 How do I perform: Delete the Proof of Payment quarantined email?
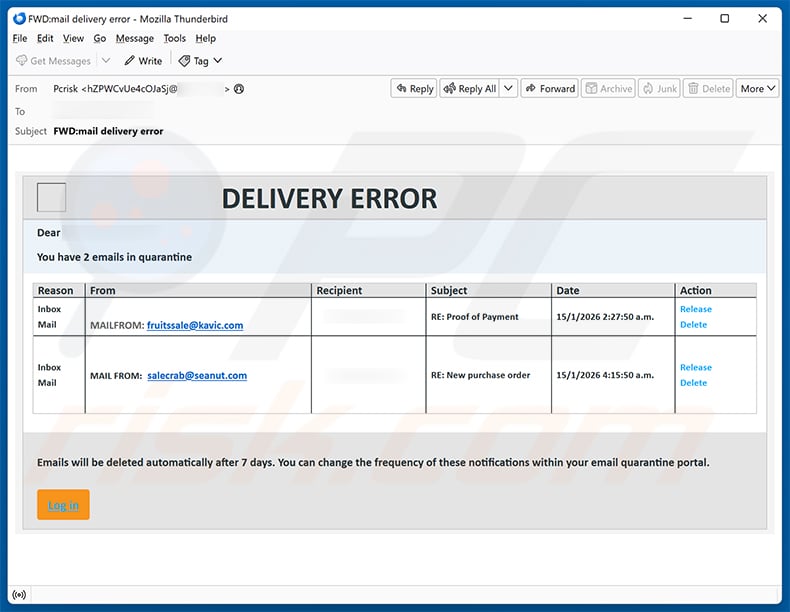[693, 324]
